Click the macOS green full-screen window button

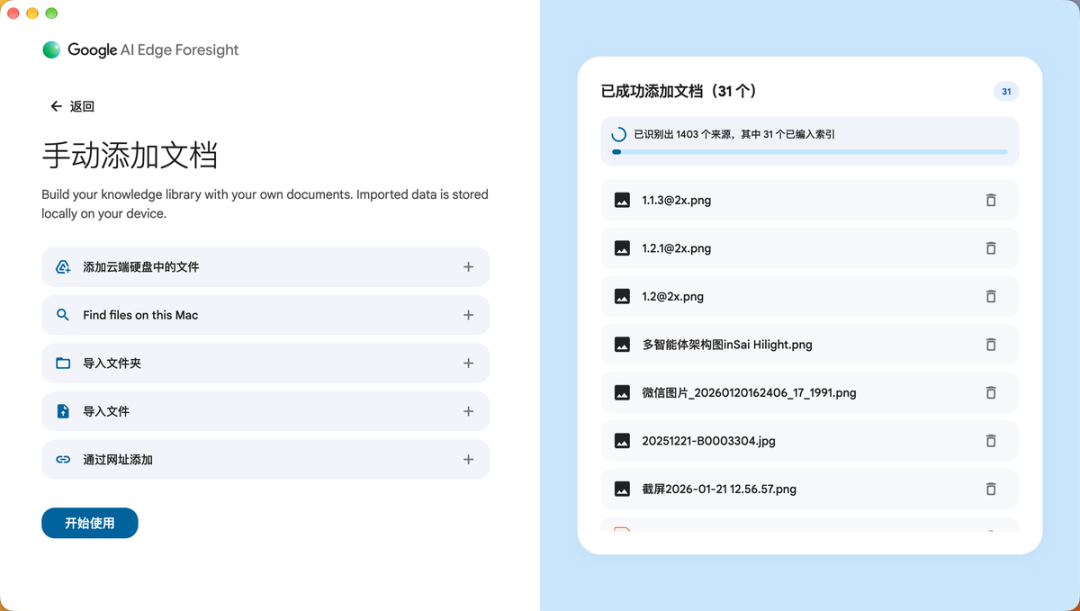pyautogui.click(x=52, y=13)
